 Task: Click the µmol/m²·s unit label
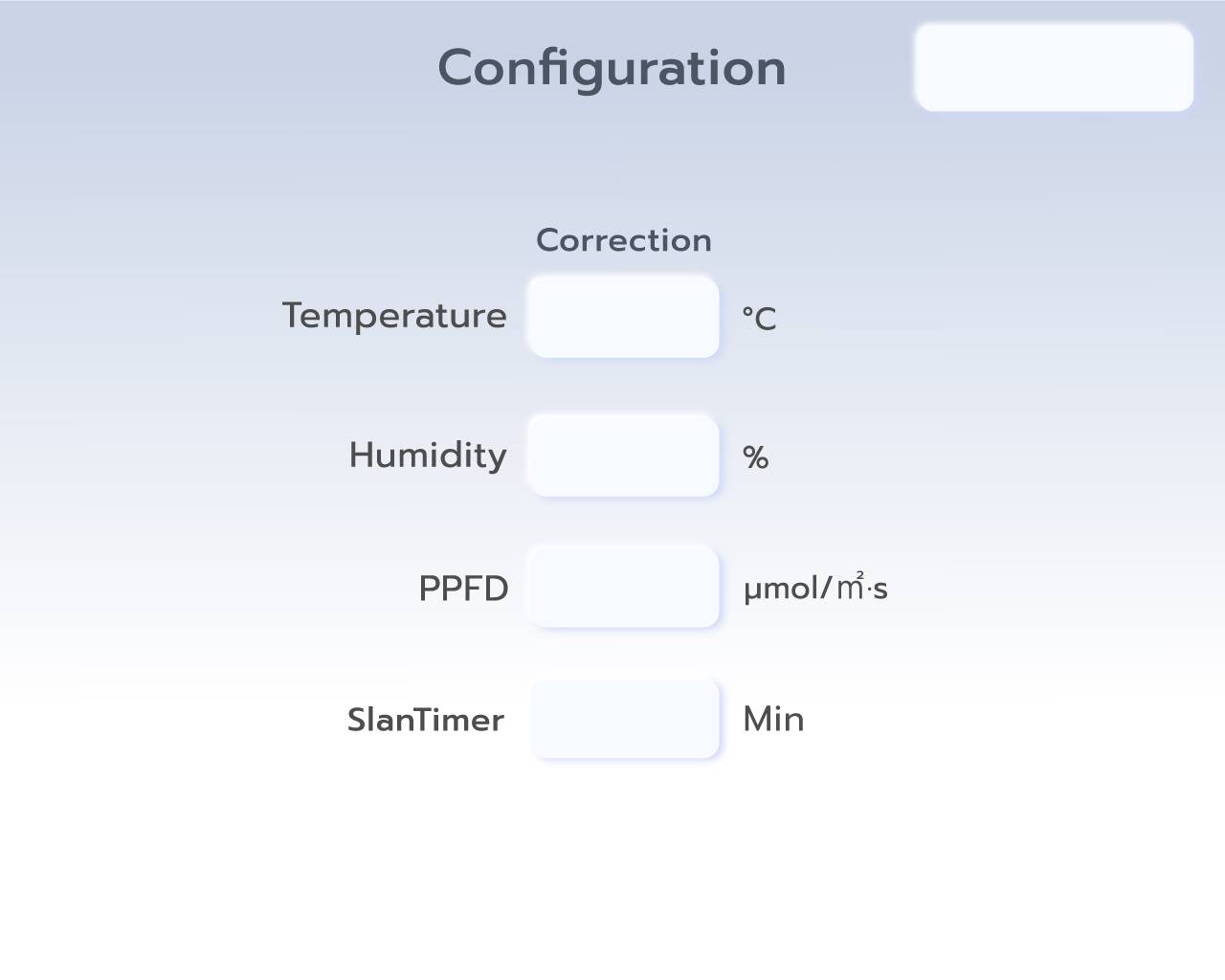coord(815,588)
